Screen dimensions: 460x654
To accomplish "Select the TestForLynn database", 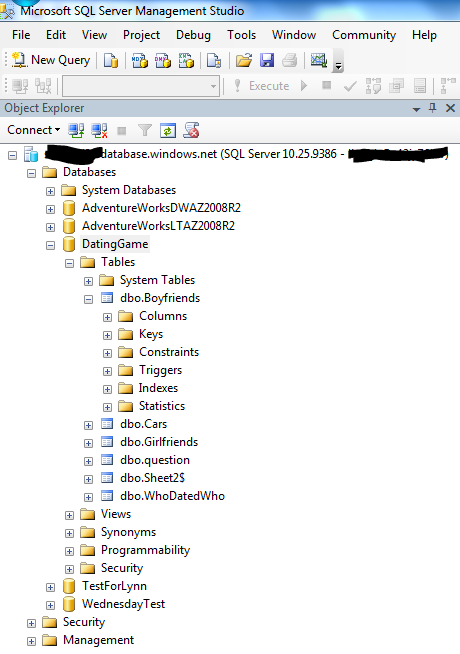I will click(x=114, y=586).
